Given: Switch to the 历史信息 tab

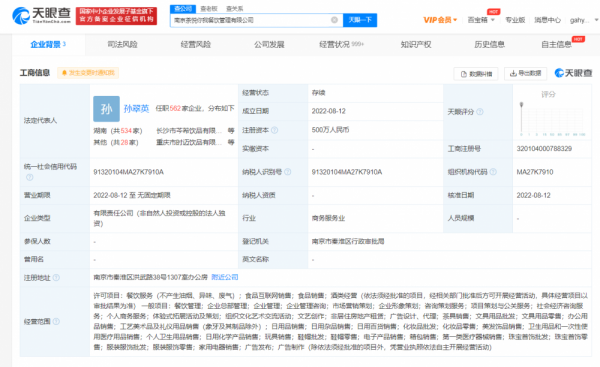Looking at the screenshot, I should click(489, 44).
